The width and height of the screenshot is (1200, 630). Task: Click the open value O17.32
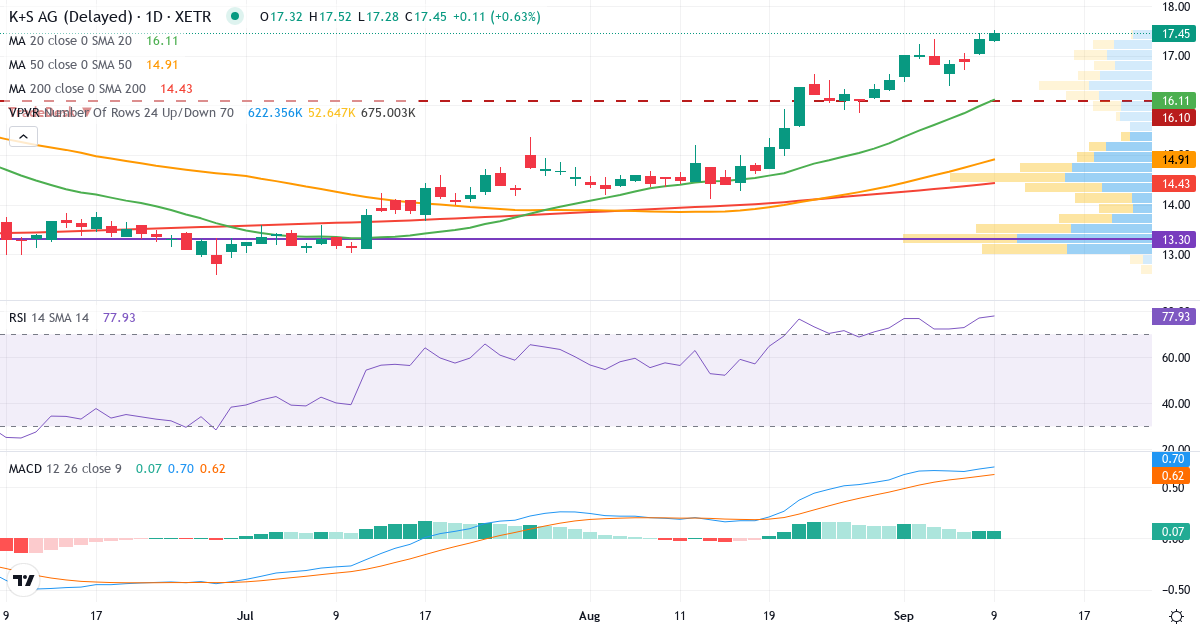(x=281, y=17)
